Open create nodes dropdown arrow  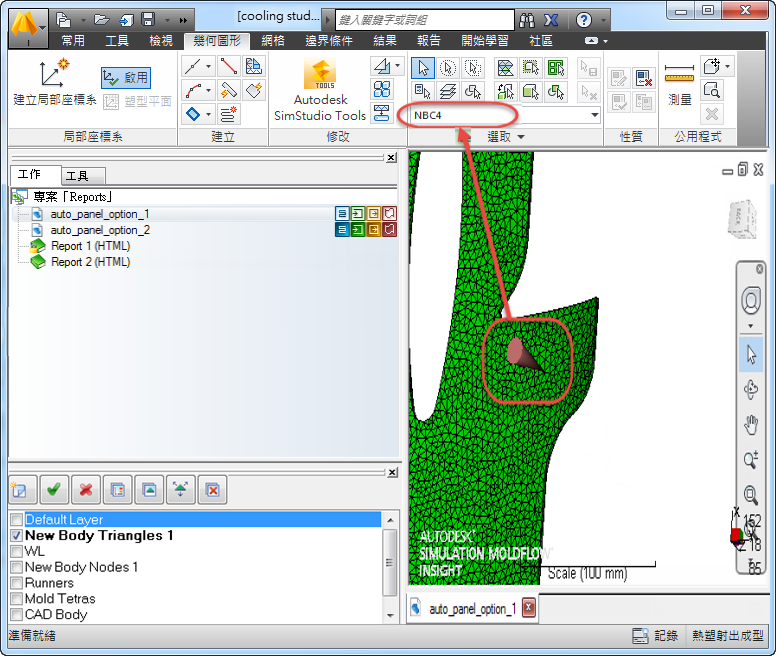[208, 66]
